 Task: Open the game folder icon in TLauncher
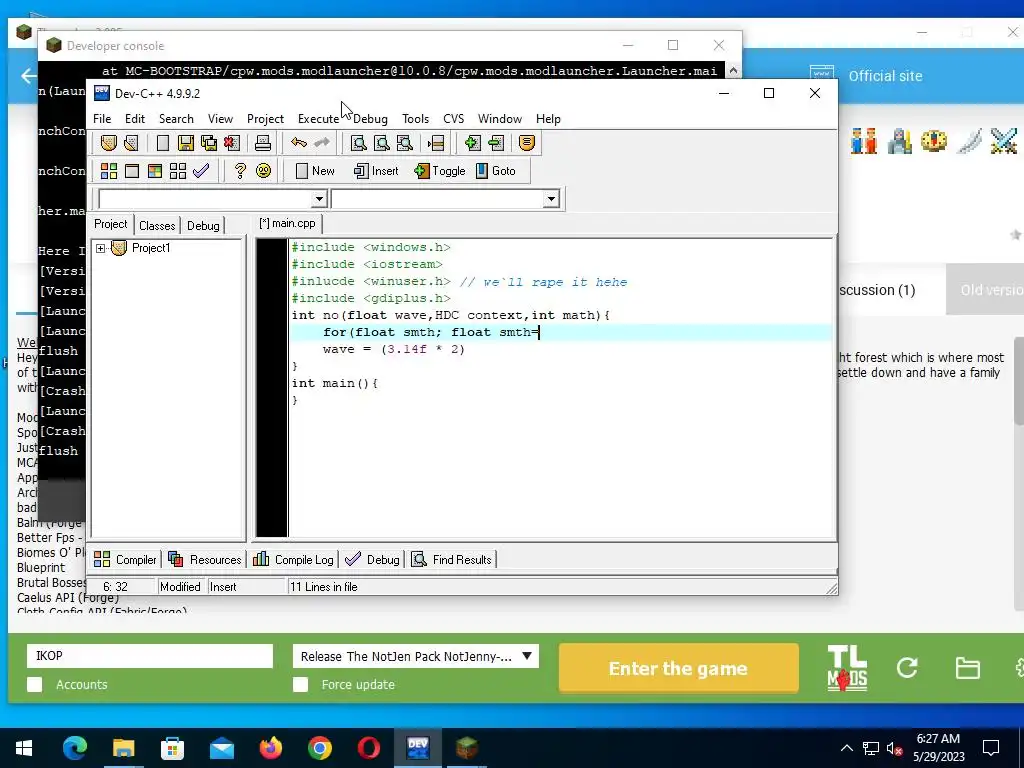coord(967,668)
